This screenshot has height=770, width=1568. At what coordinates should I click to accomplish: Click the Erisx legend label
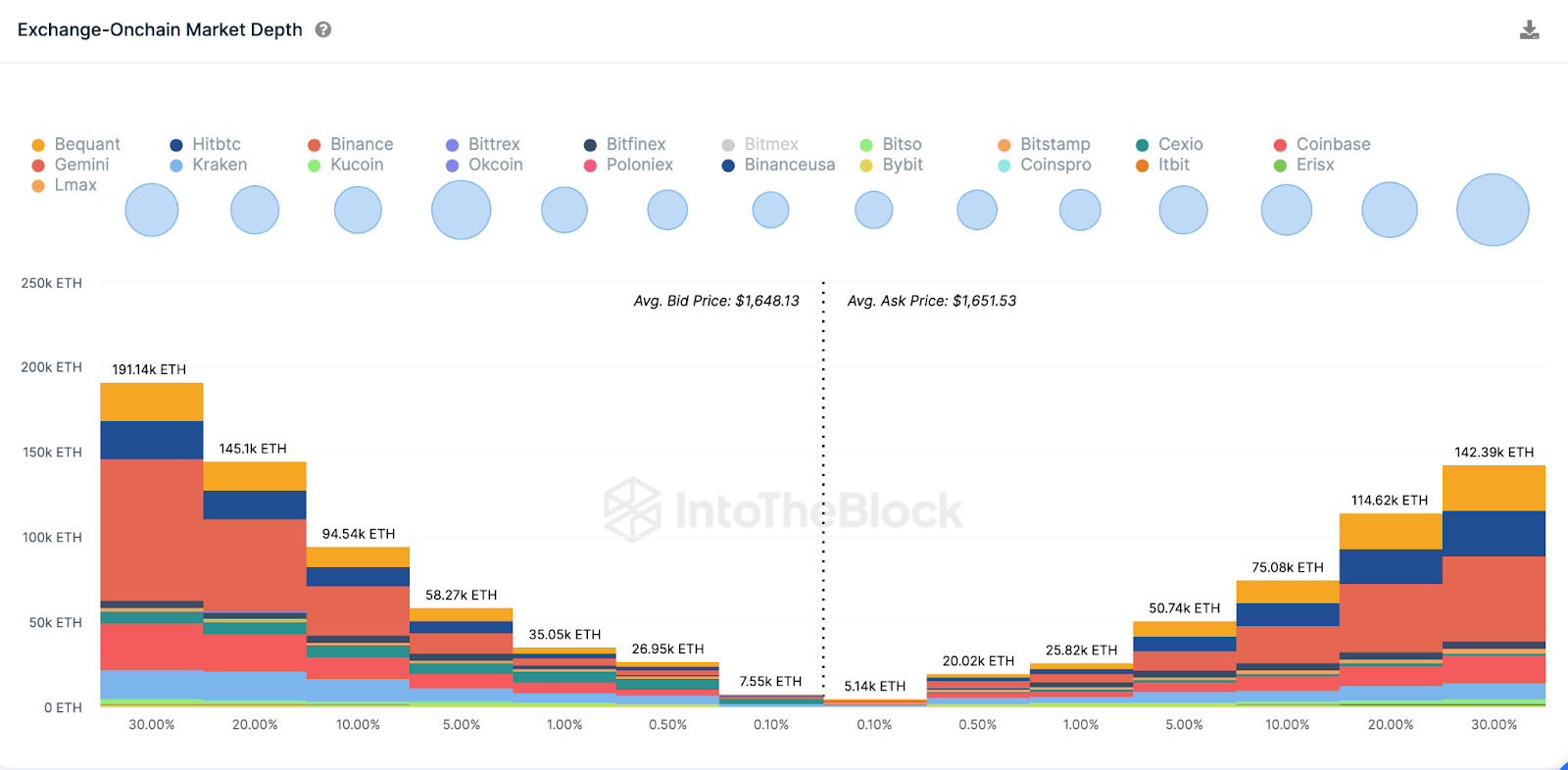tap(1314, 165)
